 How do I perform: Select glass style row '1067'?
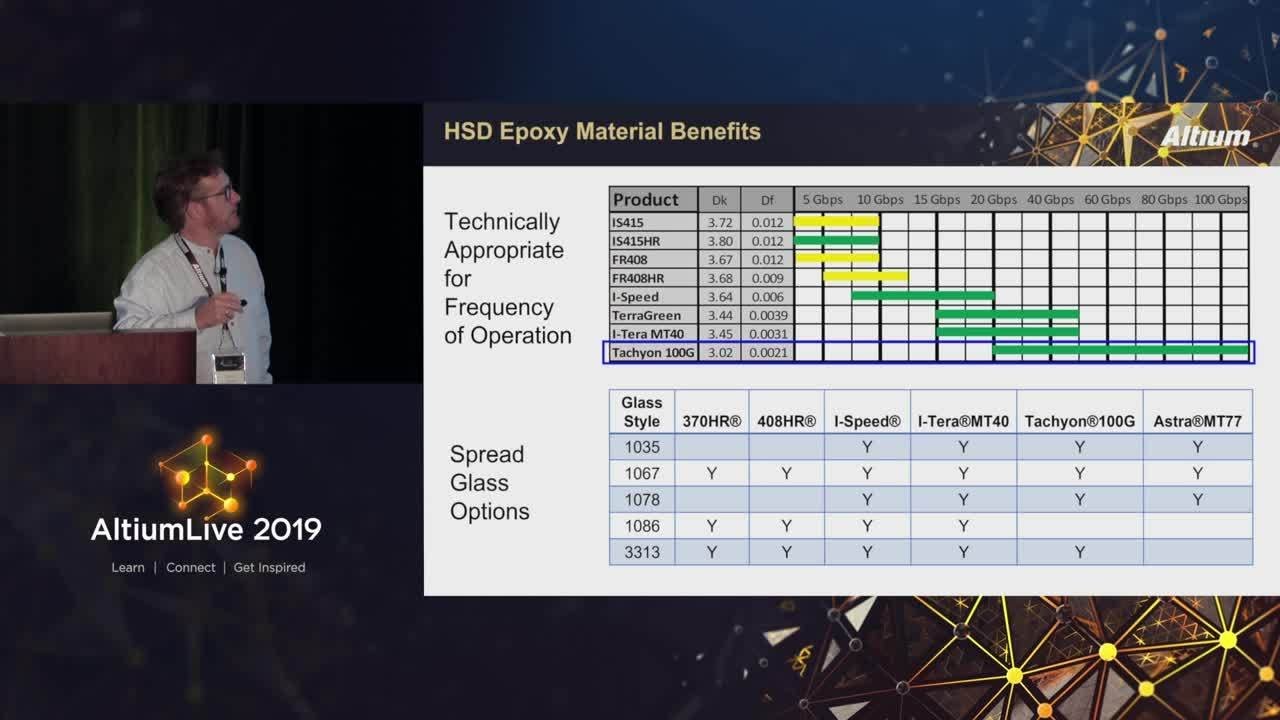pyautogui.click(x=931, y=473)
